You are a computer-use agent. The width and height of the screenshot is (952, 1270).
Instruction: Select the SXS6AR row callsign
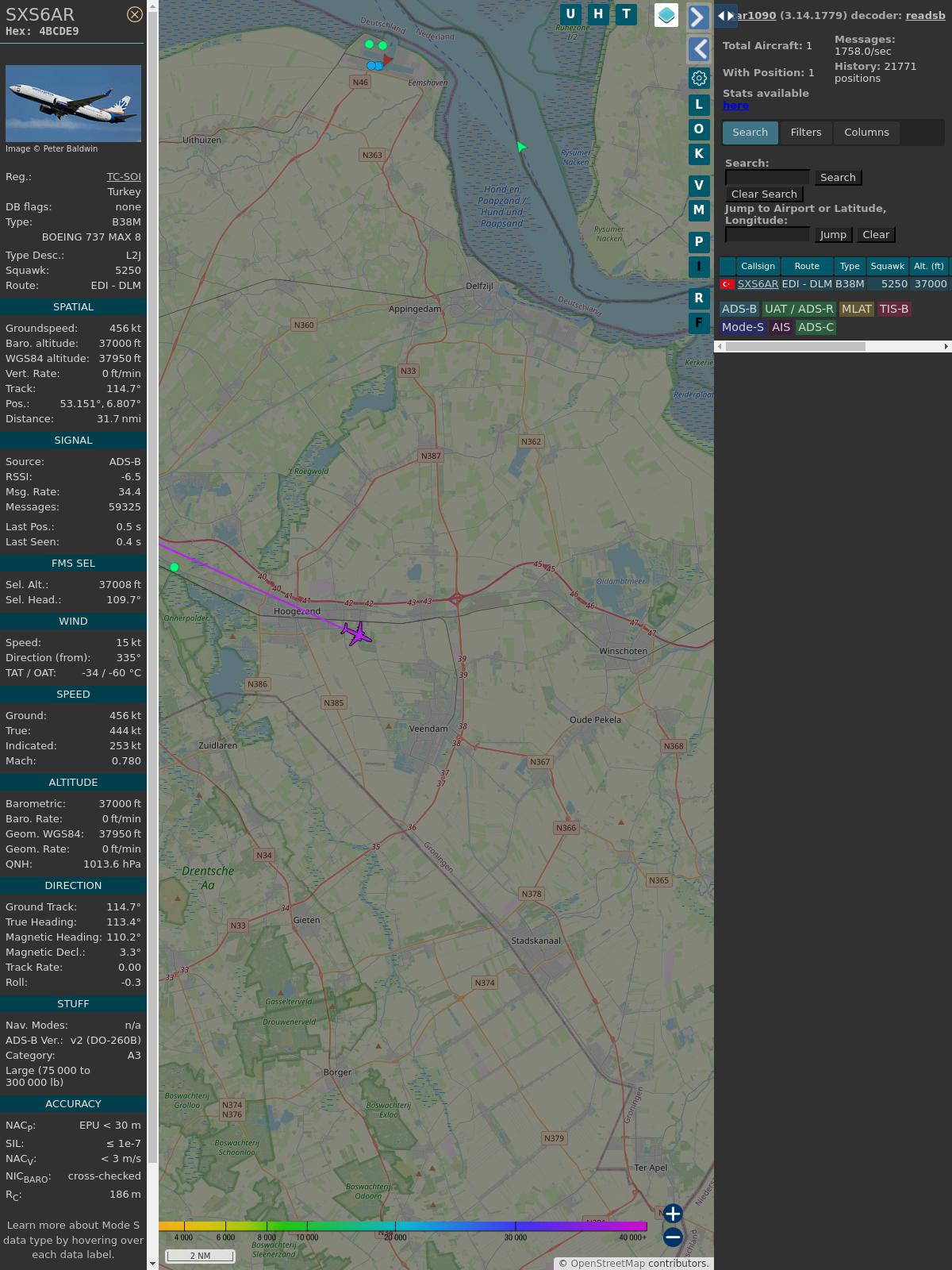click(758, 284)
